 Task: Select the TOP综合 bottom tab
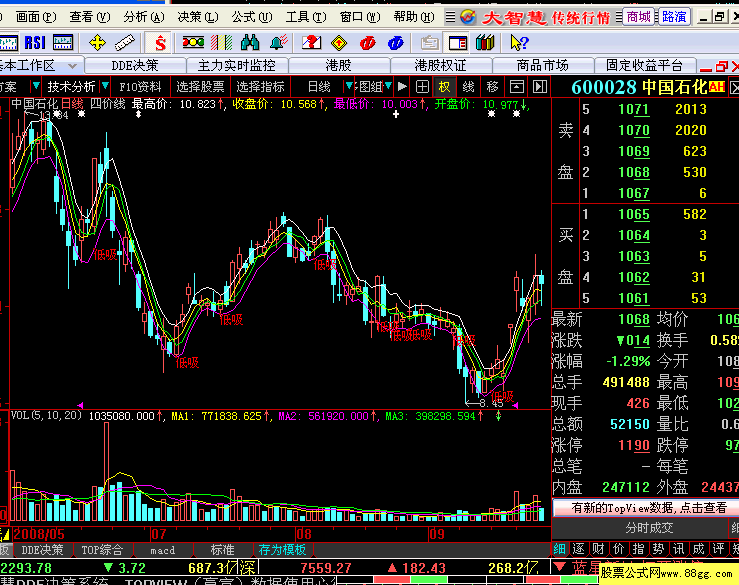click(x=102, y=550)
